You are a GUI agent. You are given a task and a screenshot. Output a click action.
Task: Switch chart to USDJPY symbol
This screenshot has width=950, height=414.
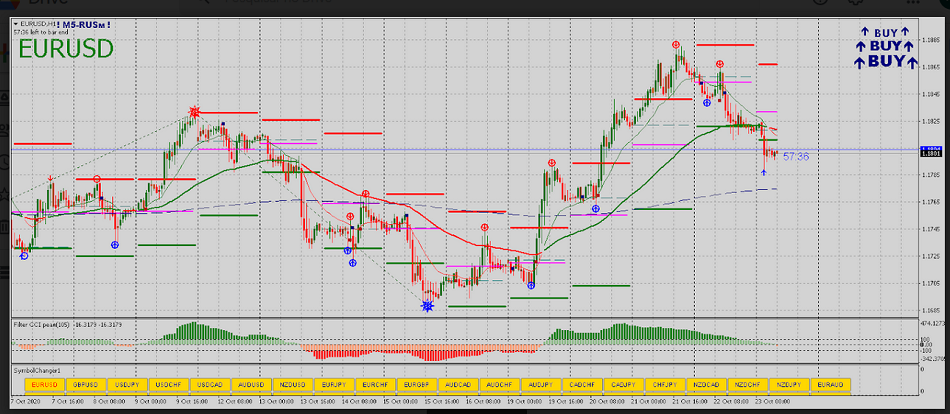(127, 384)
